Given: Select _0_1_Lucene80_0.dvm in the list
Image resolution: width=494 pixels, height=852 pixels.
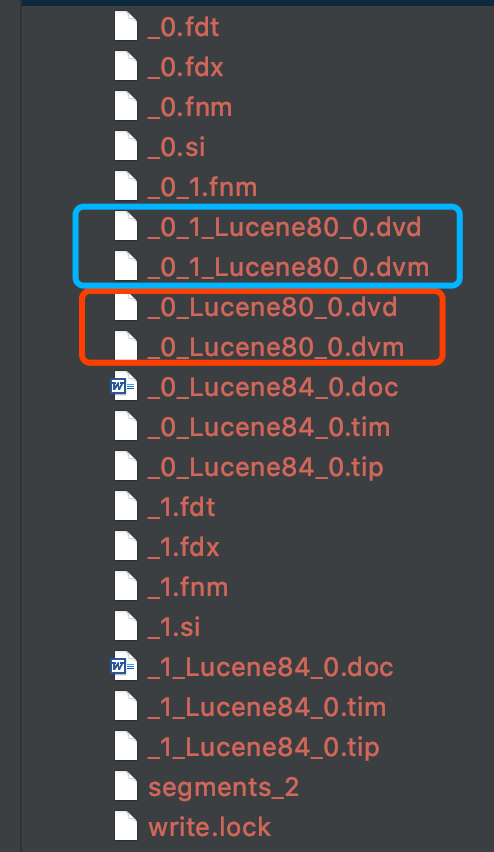Looking at the screenshot, I should [x=288, y=267].
